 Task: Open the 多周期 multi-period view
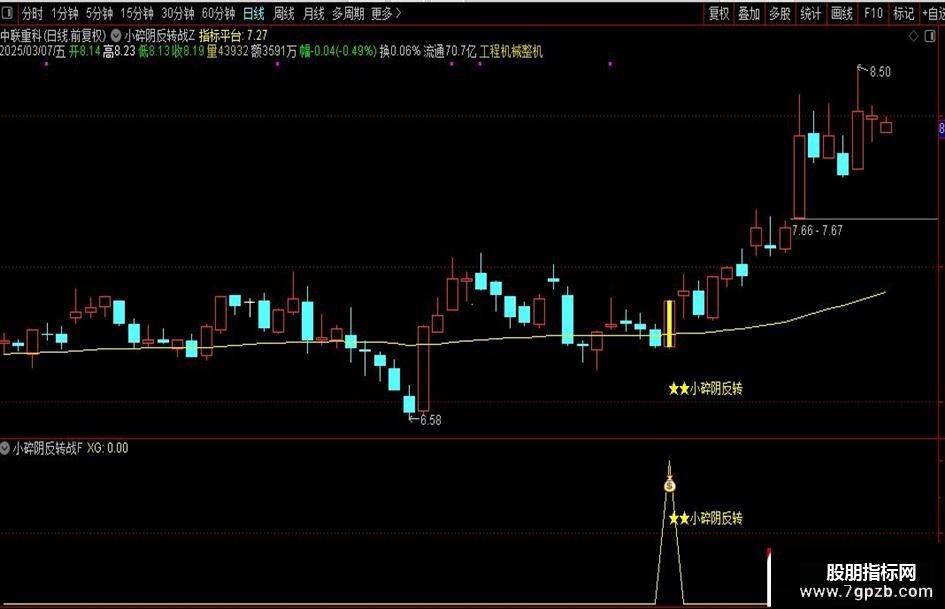(348, 13)
